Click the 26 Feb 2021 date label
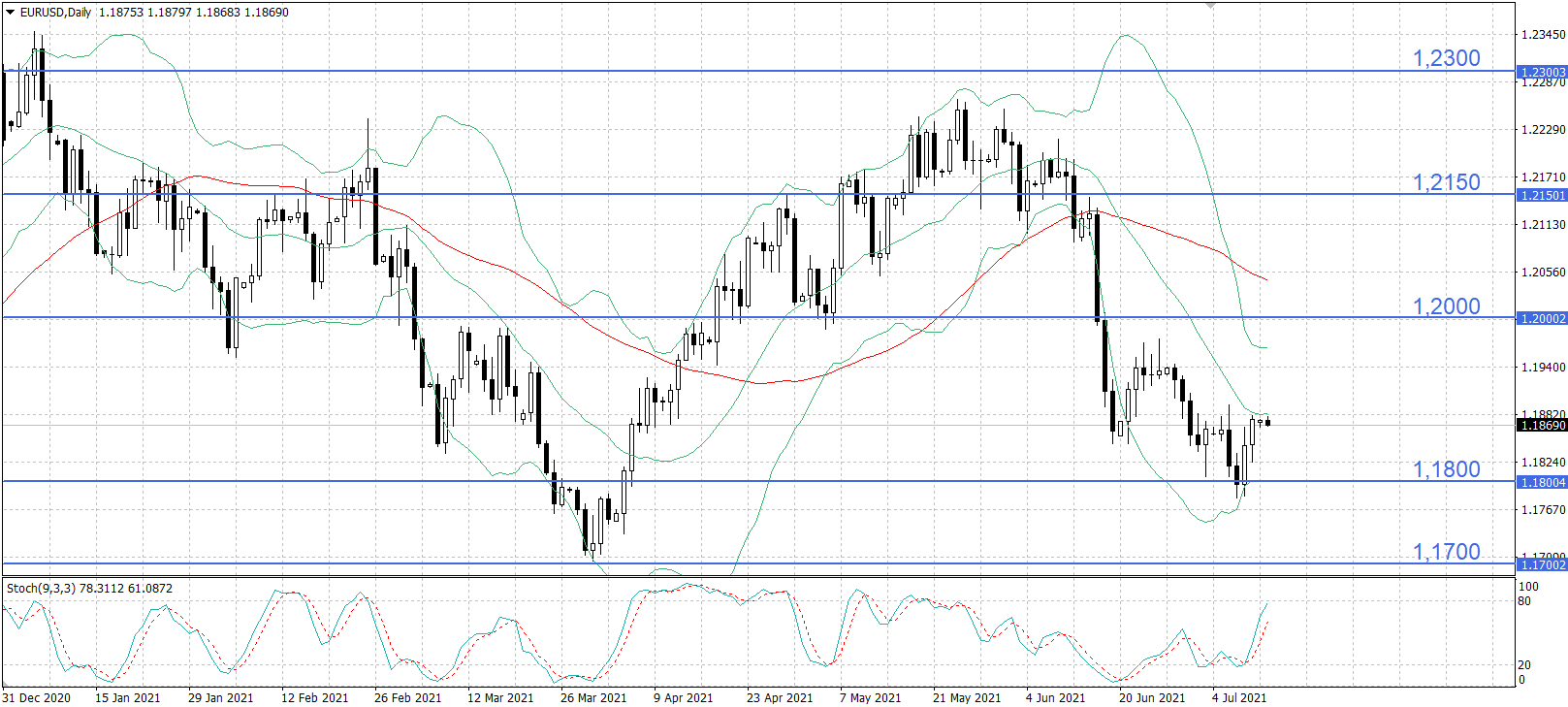The width and height of the screenshot is (1568, 707). (x=407, y=697)
